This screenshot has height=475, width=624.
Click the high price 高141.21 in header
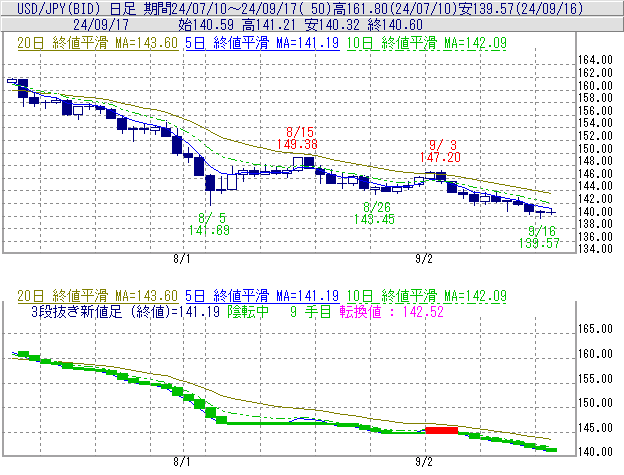click(269, 25)
